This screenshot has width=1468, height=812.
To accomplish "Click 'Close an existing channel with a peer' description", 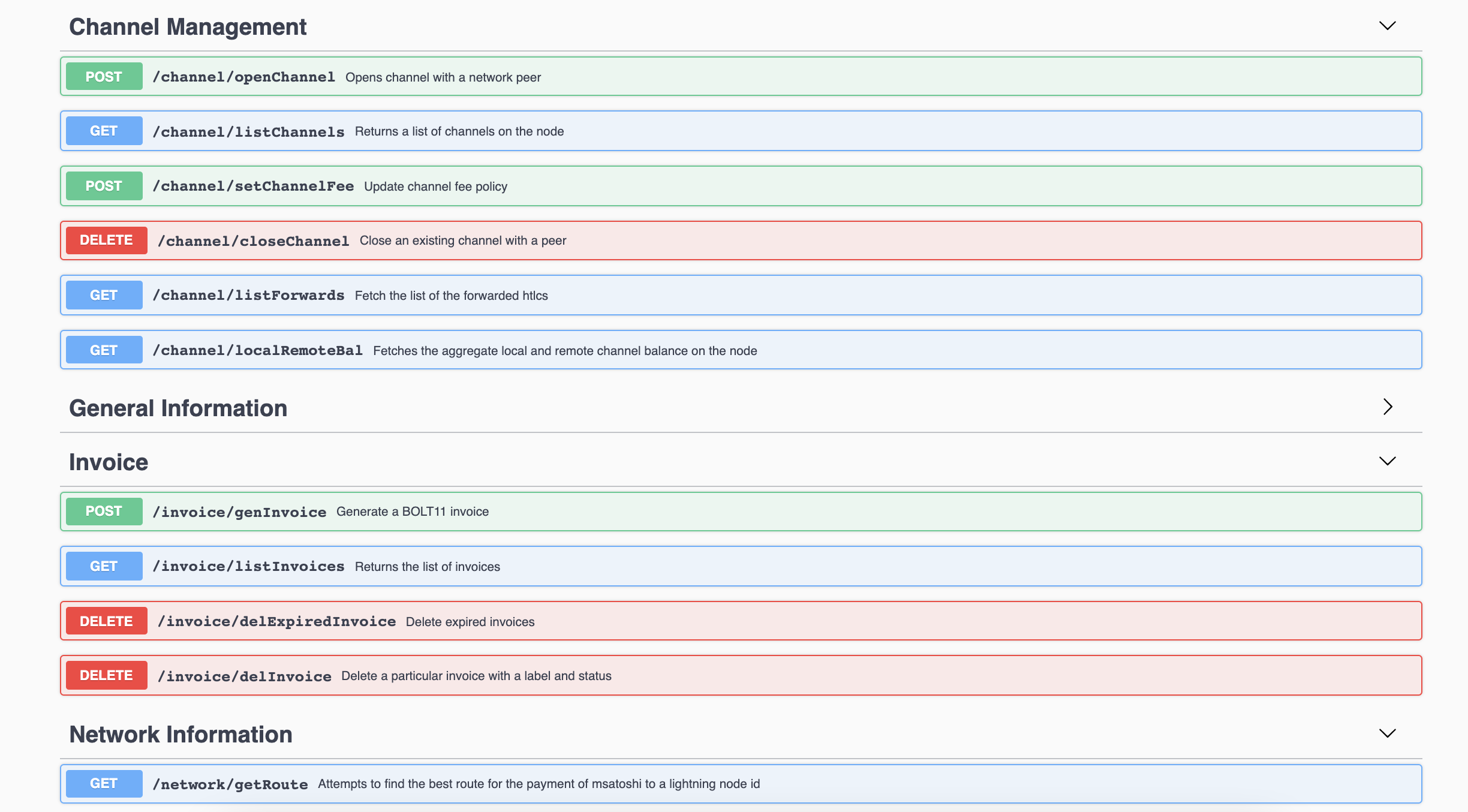I will click(x=462, y=240).
